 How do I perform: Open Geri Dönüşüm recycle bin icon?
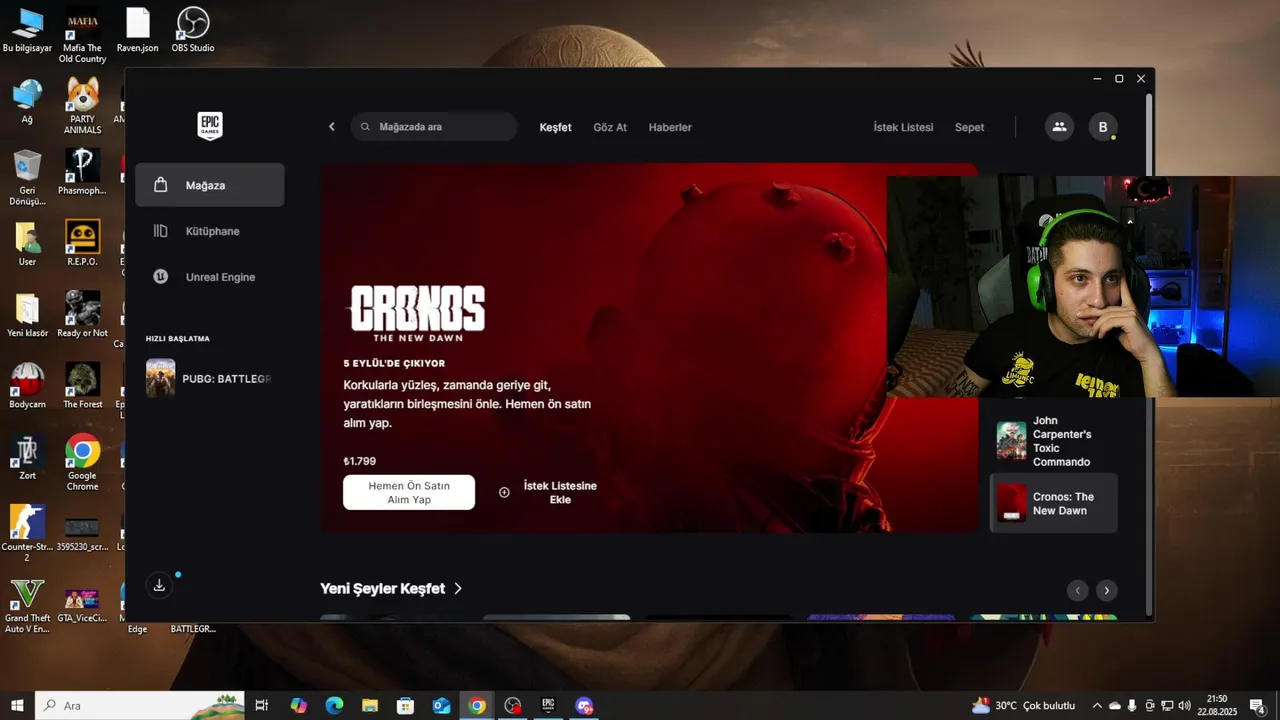pos(27,177)
